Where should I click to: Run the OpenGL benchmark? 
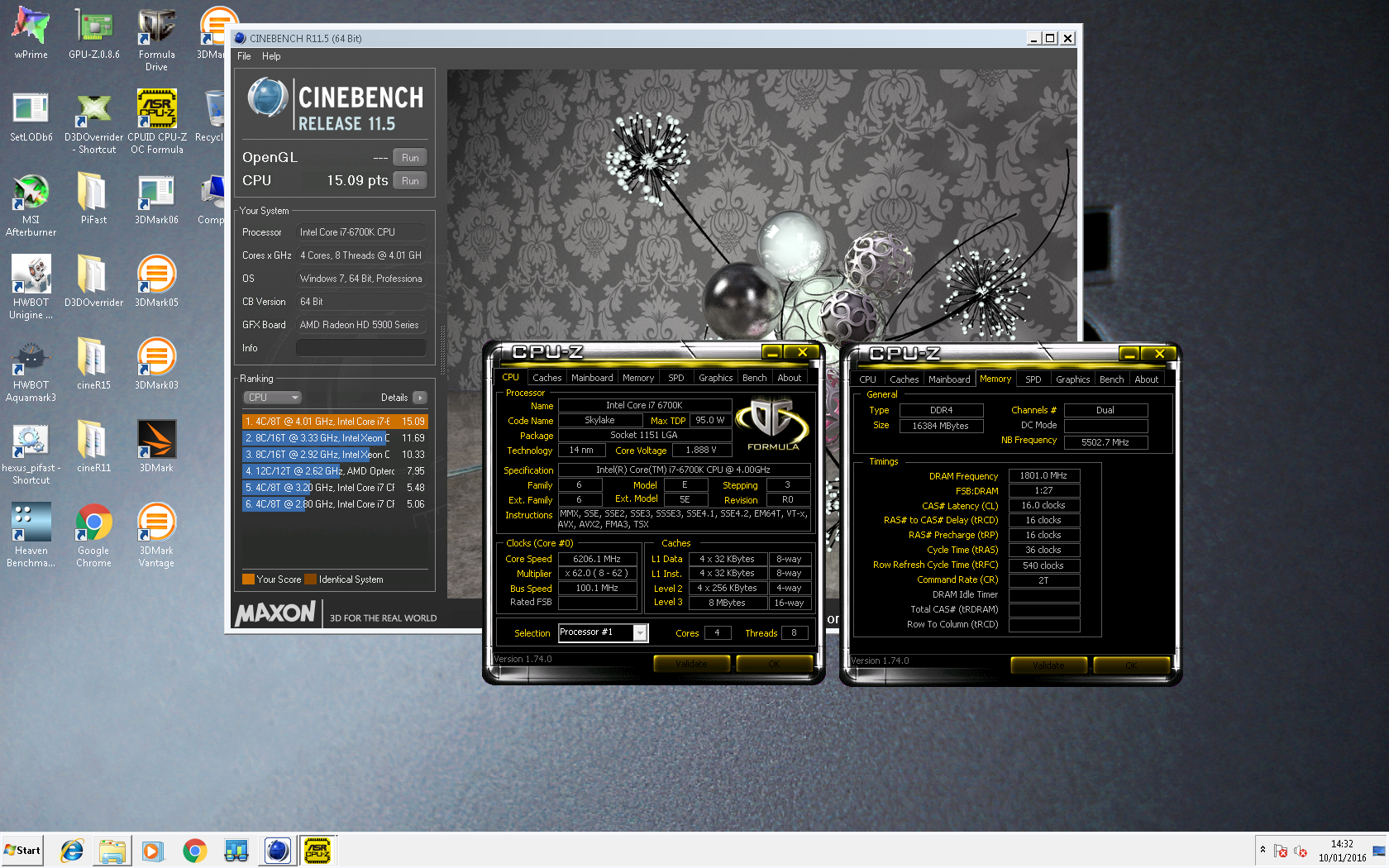(410, 157)
